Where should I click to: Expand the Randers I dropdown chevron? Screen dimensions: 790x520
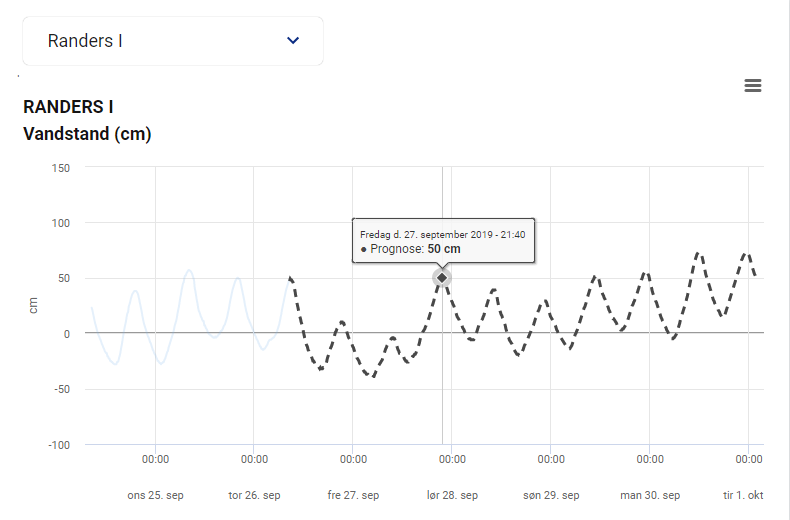point(293,41)
